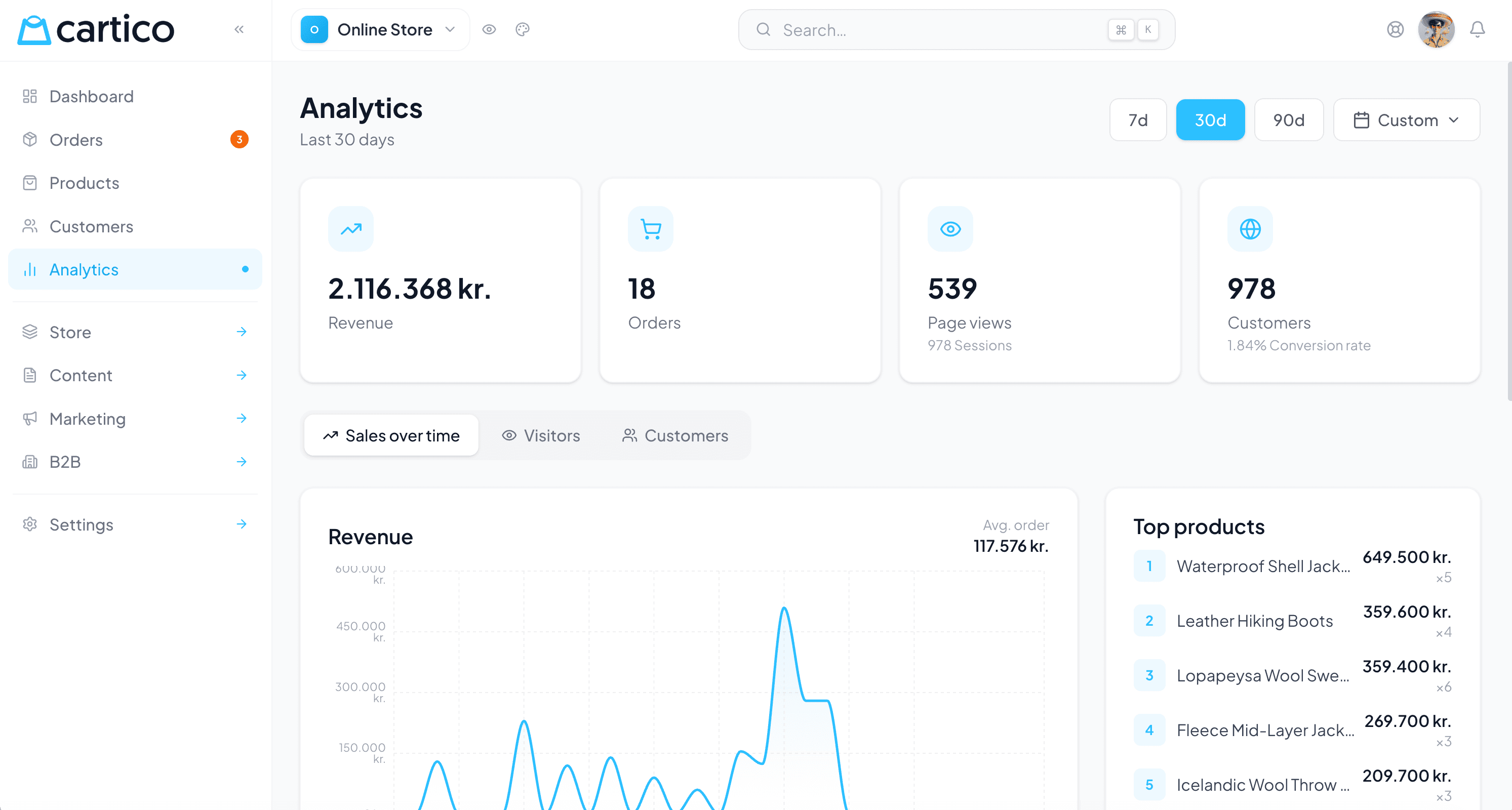The image size is (1512, 810).
Task: Switch to the 90d time range
Action: click(1288, 120)
